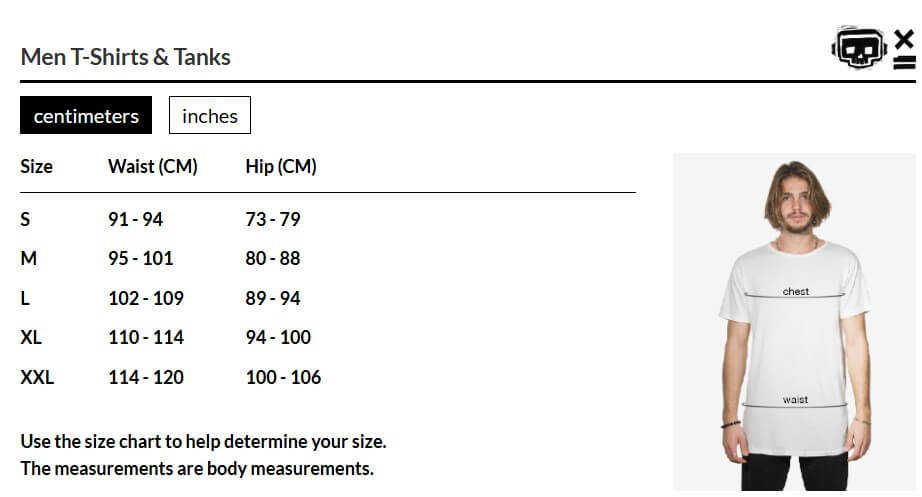This screenshot has height=497, width=922.
Task: Select the S size row label
Action: click(25, 219)
